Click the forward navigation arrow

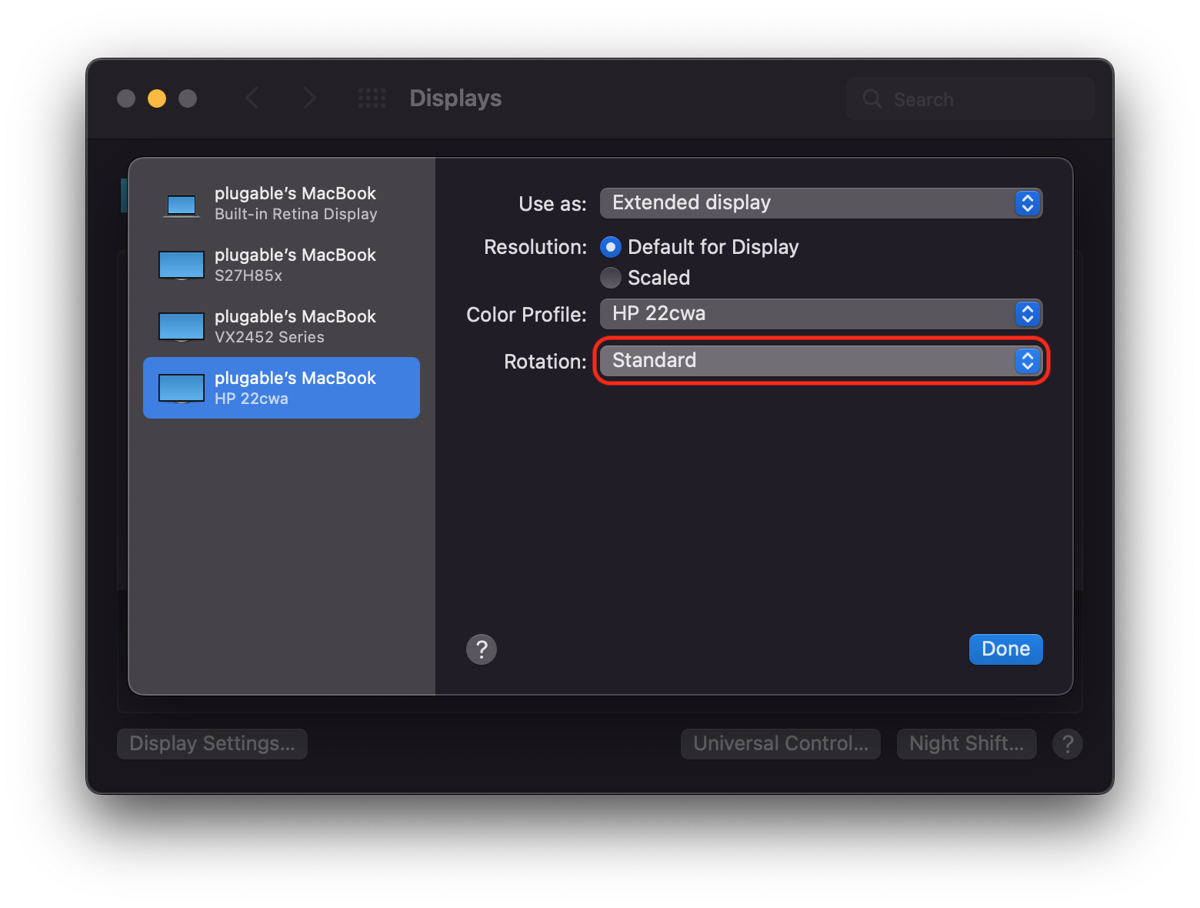(309, 98)
